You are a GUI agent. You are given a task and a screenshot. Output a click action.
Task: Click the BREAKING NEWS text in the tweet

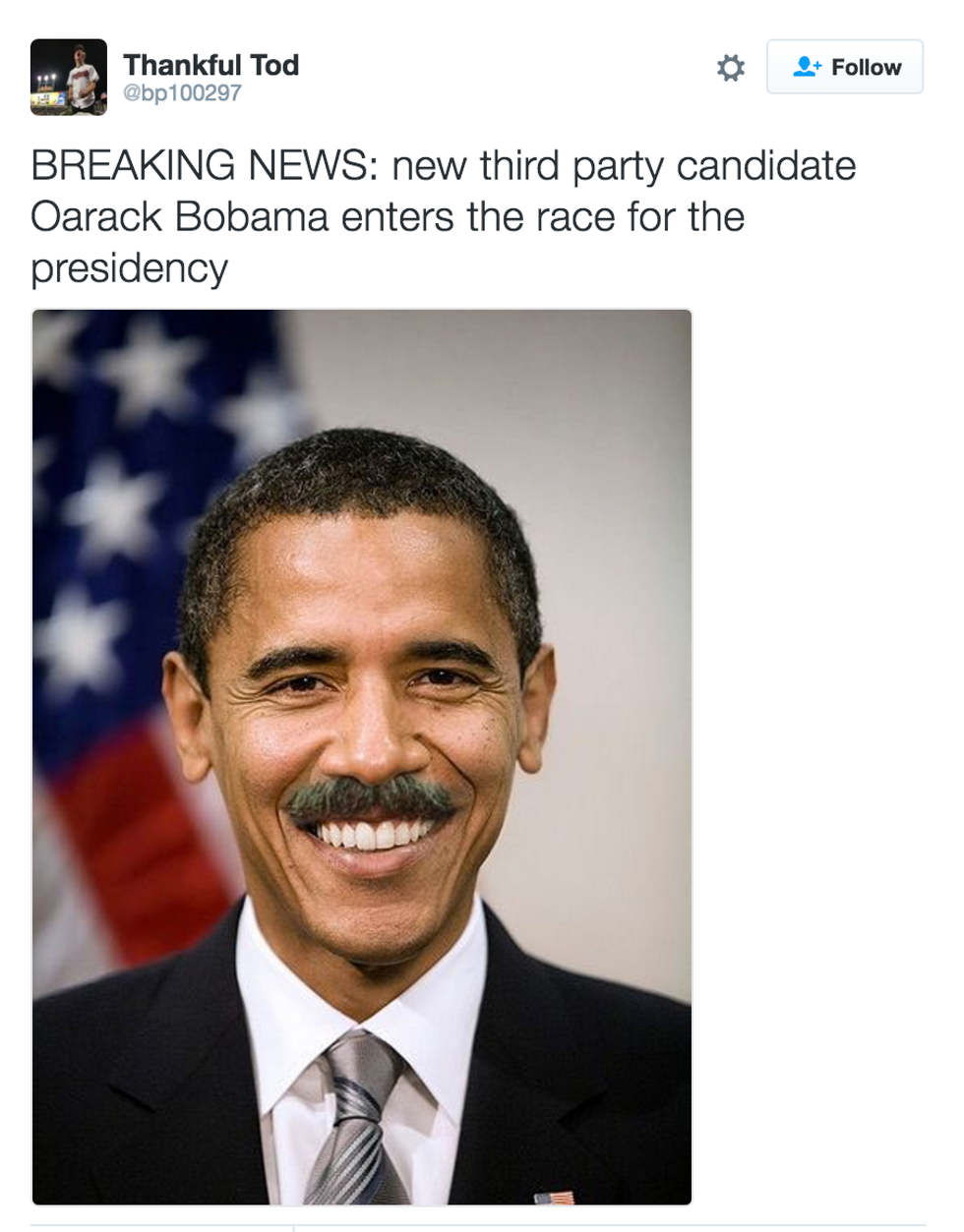click(205, 166)
